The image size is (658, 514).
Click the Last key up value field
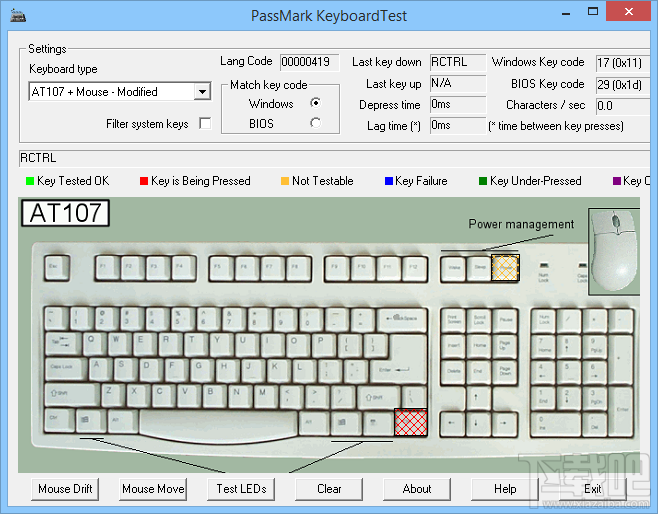[458, 83]
